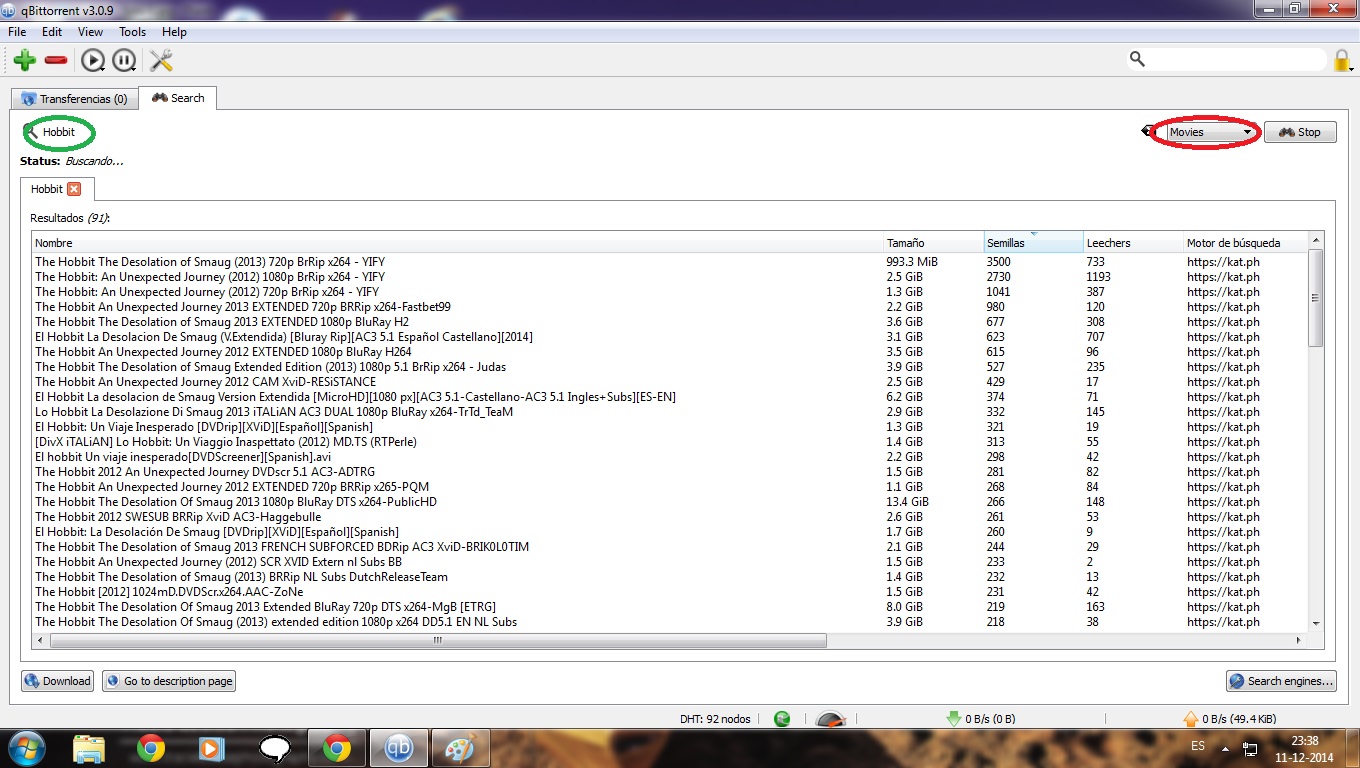The height and width of the screenshot is (768, 1360).
Task: Open the Paint taskbar icon
Action: click(x=461, y=748)
